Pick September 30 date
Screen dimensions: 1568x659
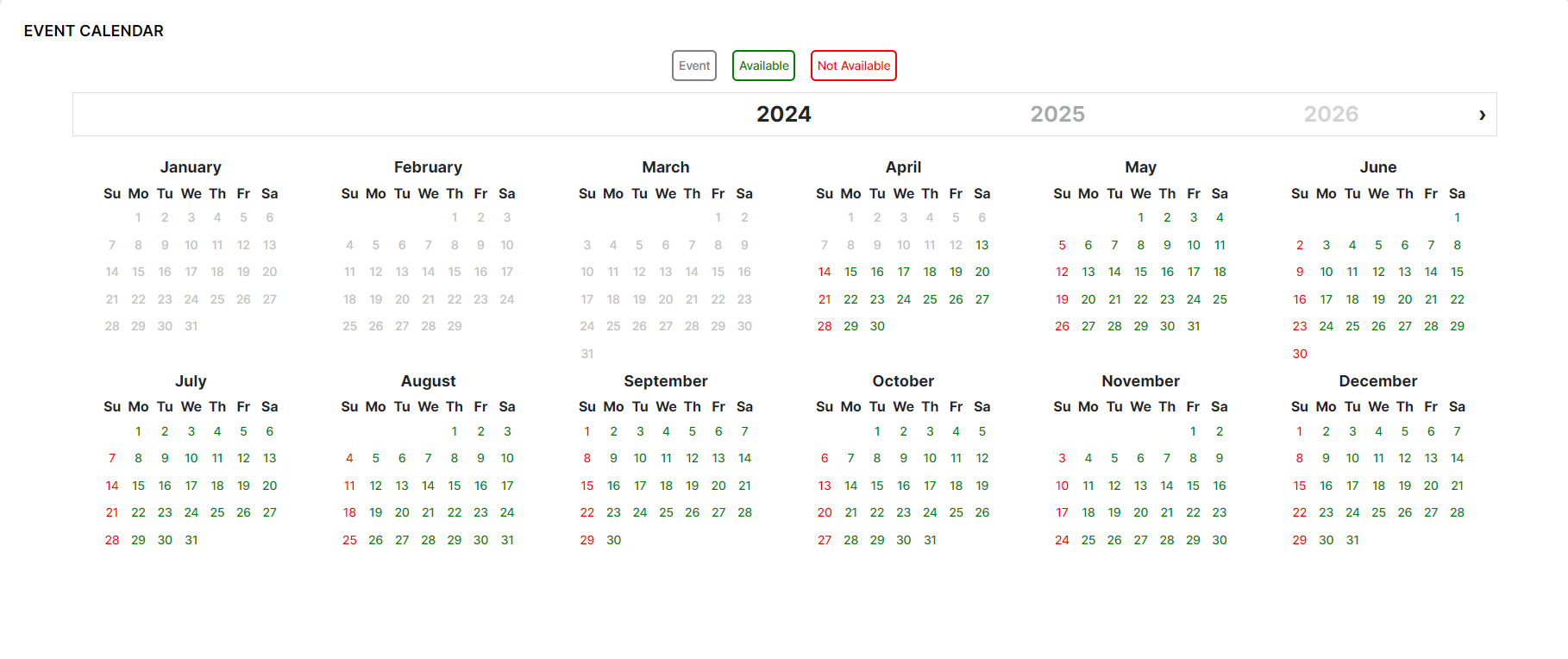[613, 540]
